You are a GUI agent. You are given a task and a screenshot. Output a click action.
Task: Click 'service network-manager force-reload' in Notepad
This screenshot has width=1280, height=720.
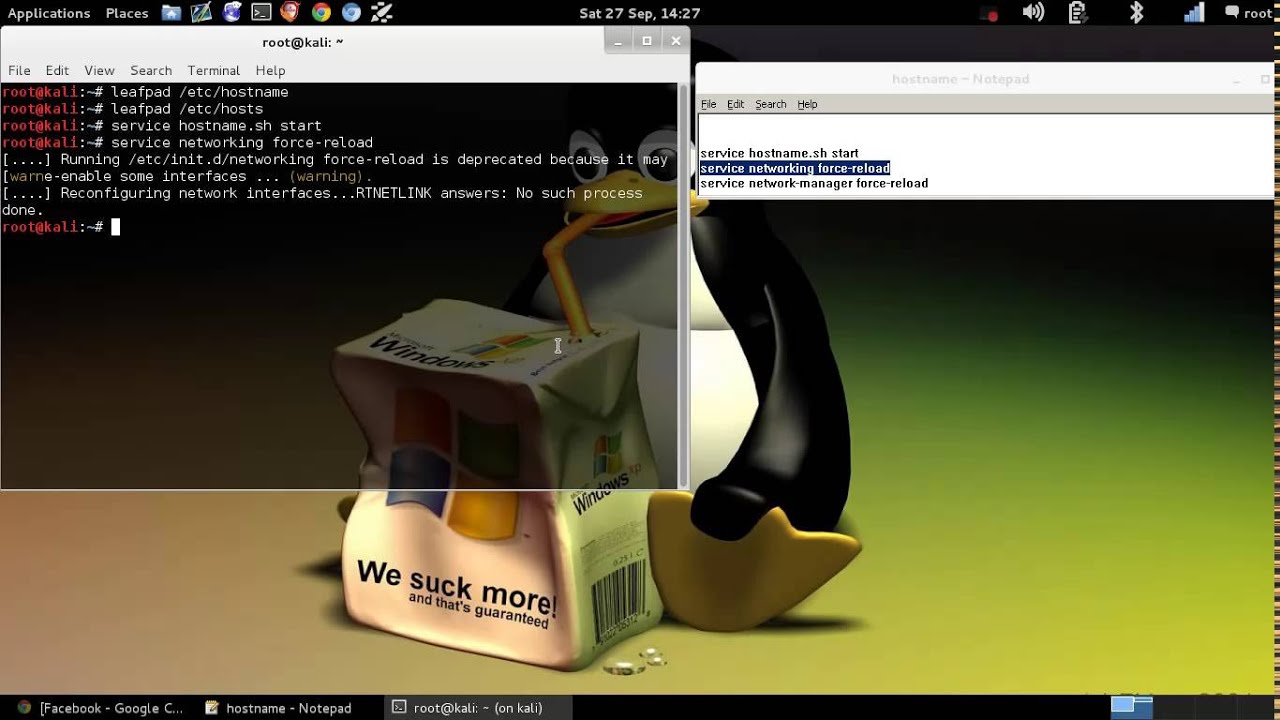point(814,183)
